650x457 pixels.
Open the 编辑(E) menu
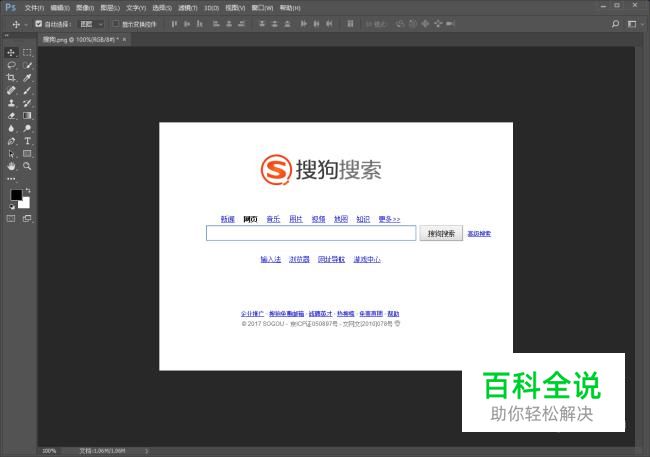[60, 8]
